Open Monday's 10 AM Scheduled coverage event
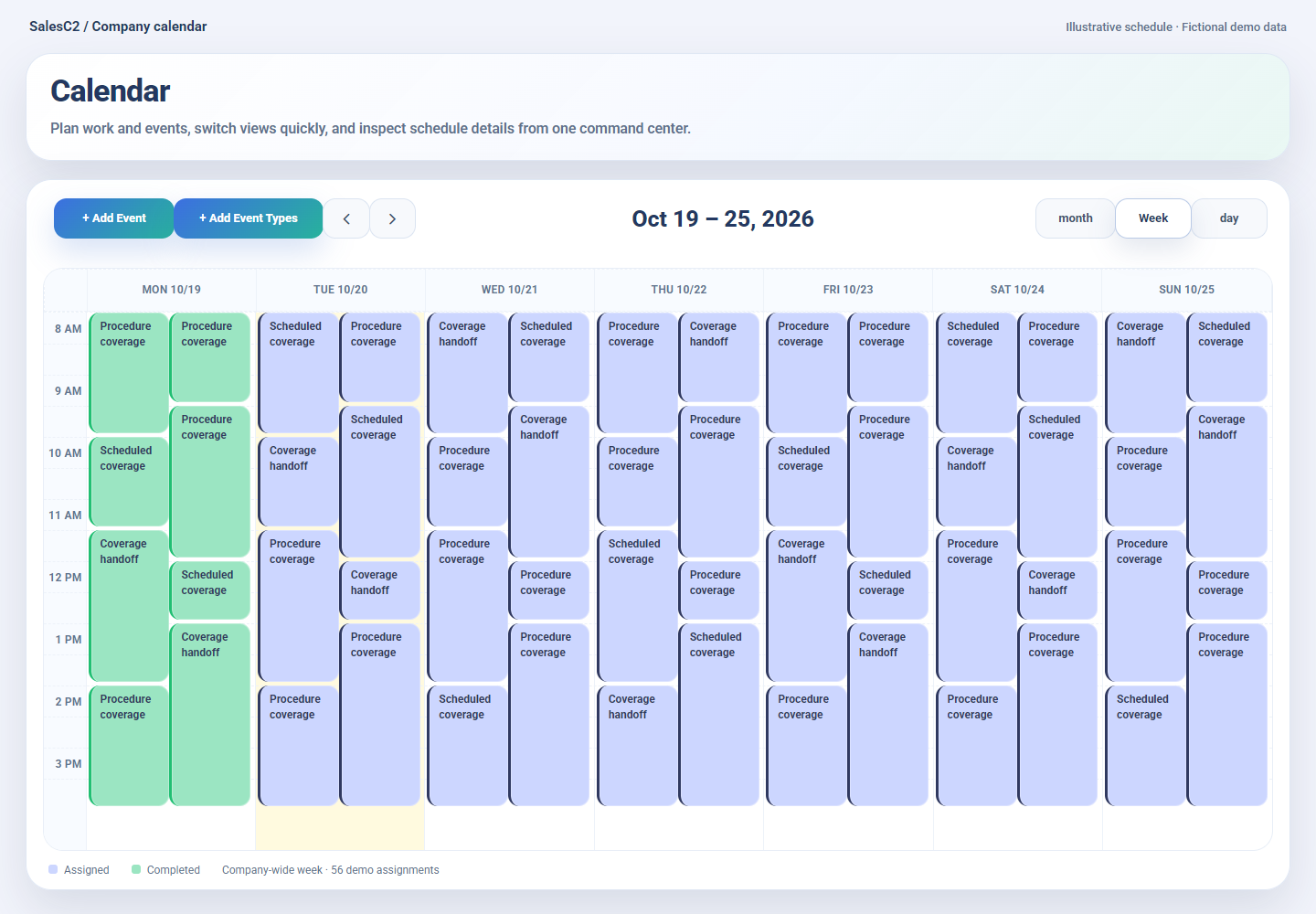Image resolution: width=1316 pixels, height=914 pixels. 129,482
